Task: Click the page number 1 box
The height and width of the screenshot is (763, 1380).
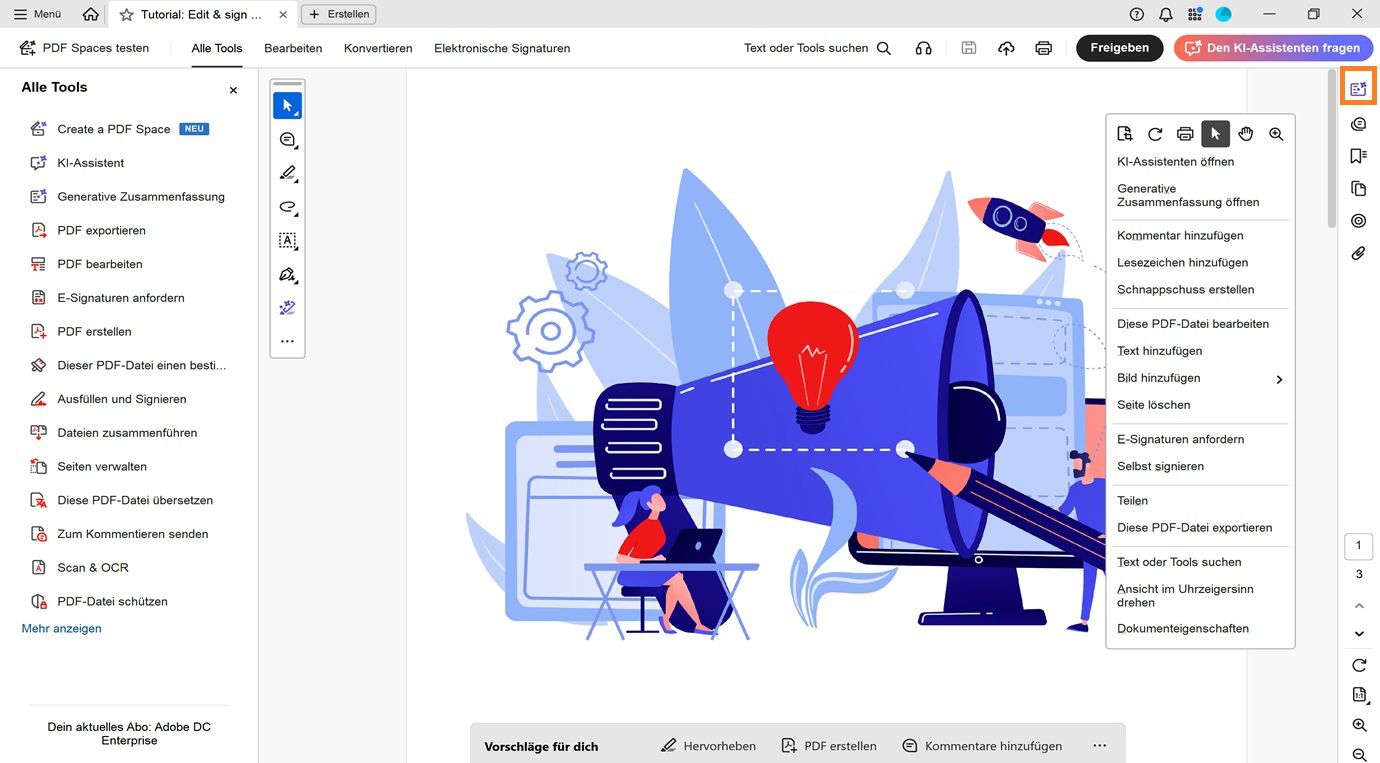Action: (1359, 546)
